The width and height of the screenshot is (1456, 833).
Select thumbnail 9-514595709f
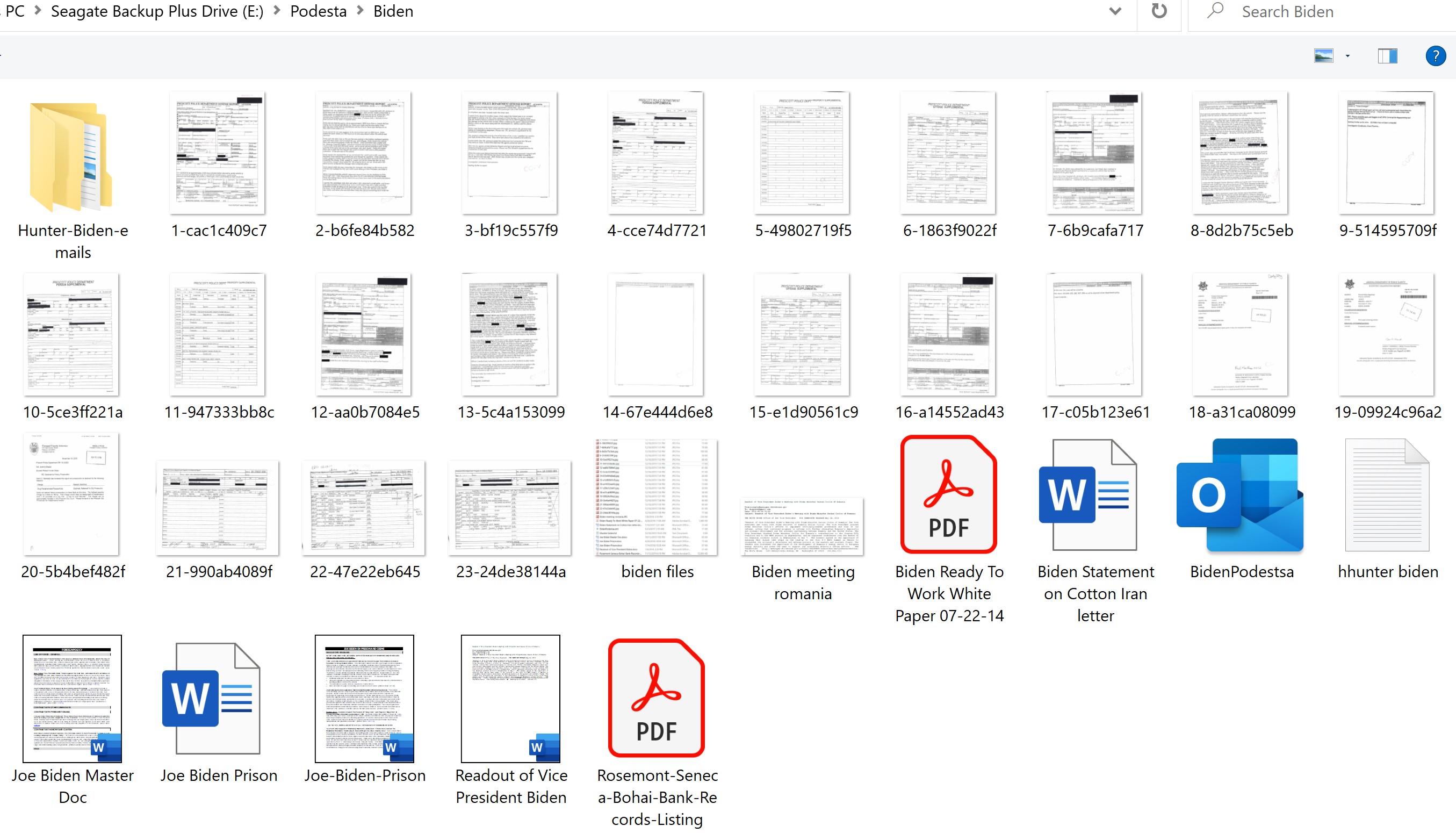pyautogui.click(x=1387, y=153)
